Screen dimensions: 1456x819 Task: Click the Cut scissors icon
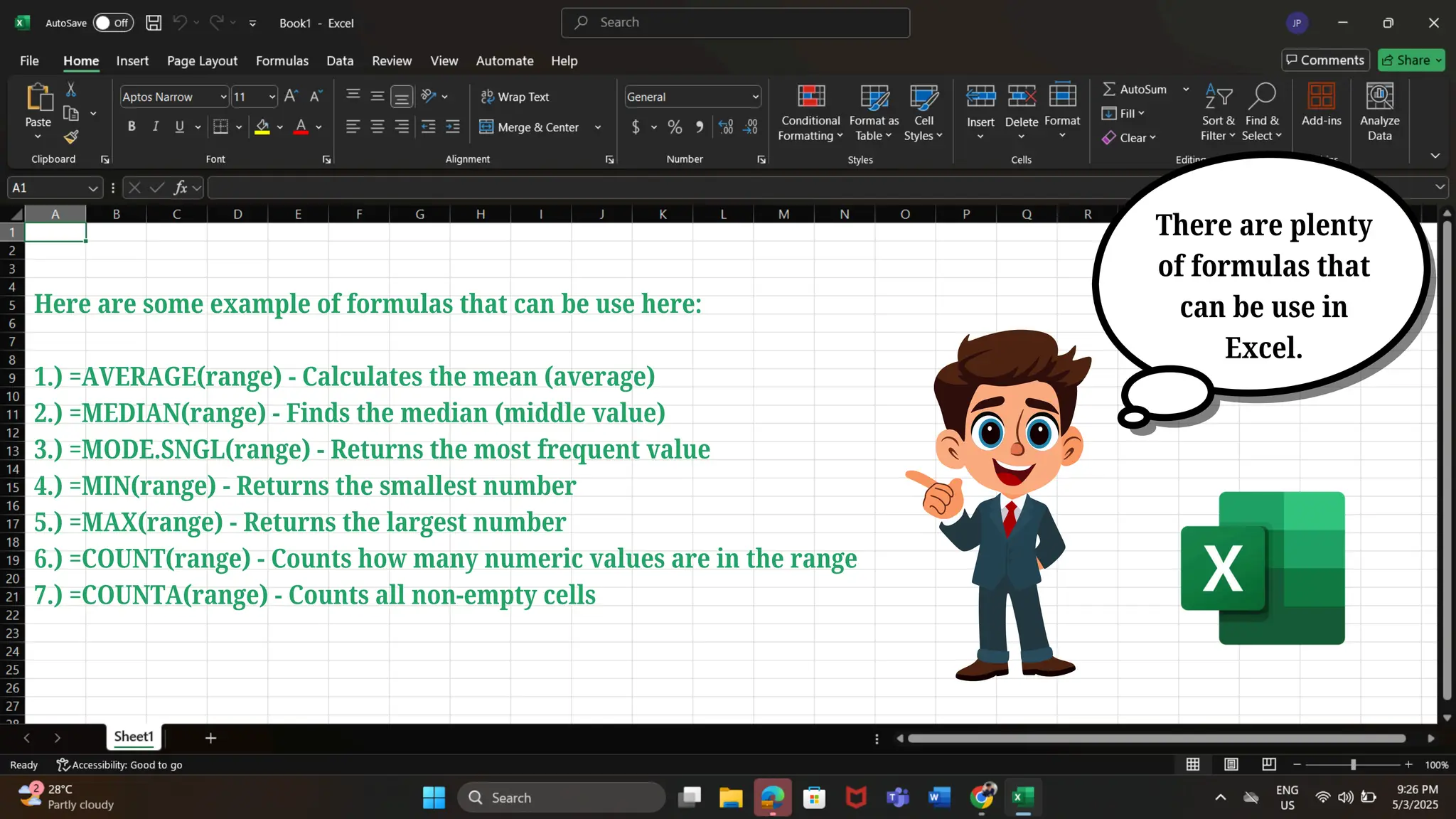pos(70,90)
